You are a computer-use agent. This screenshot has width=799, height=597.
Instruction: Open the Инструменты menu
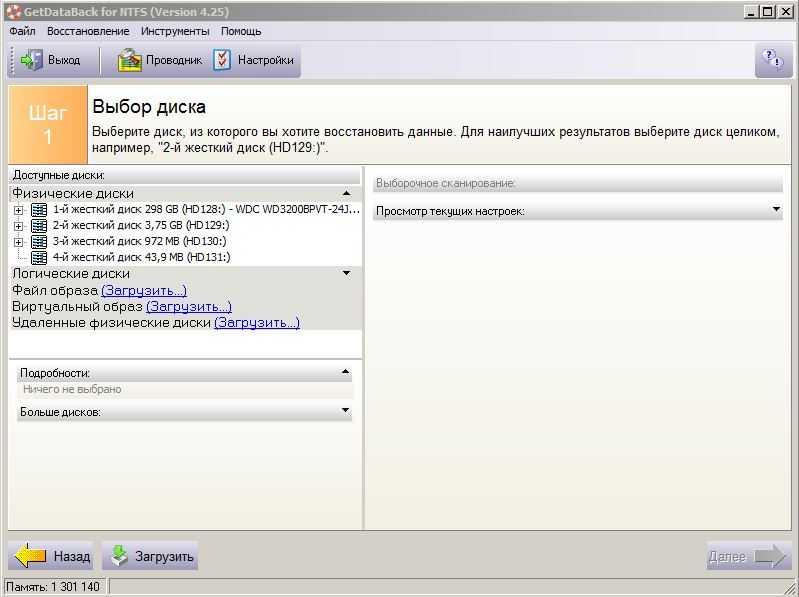tap(175, 31)
